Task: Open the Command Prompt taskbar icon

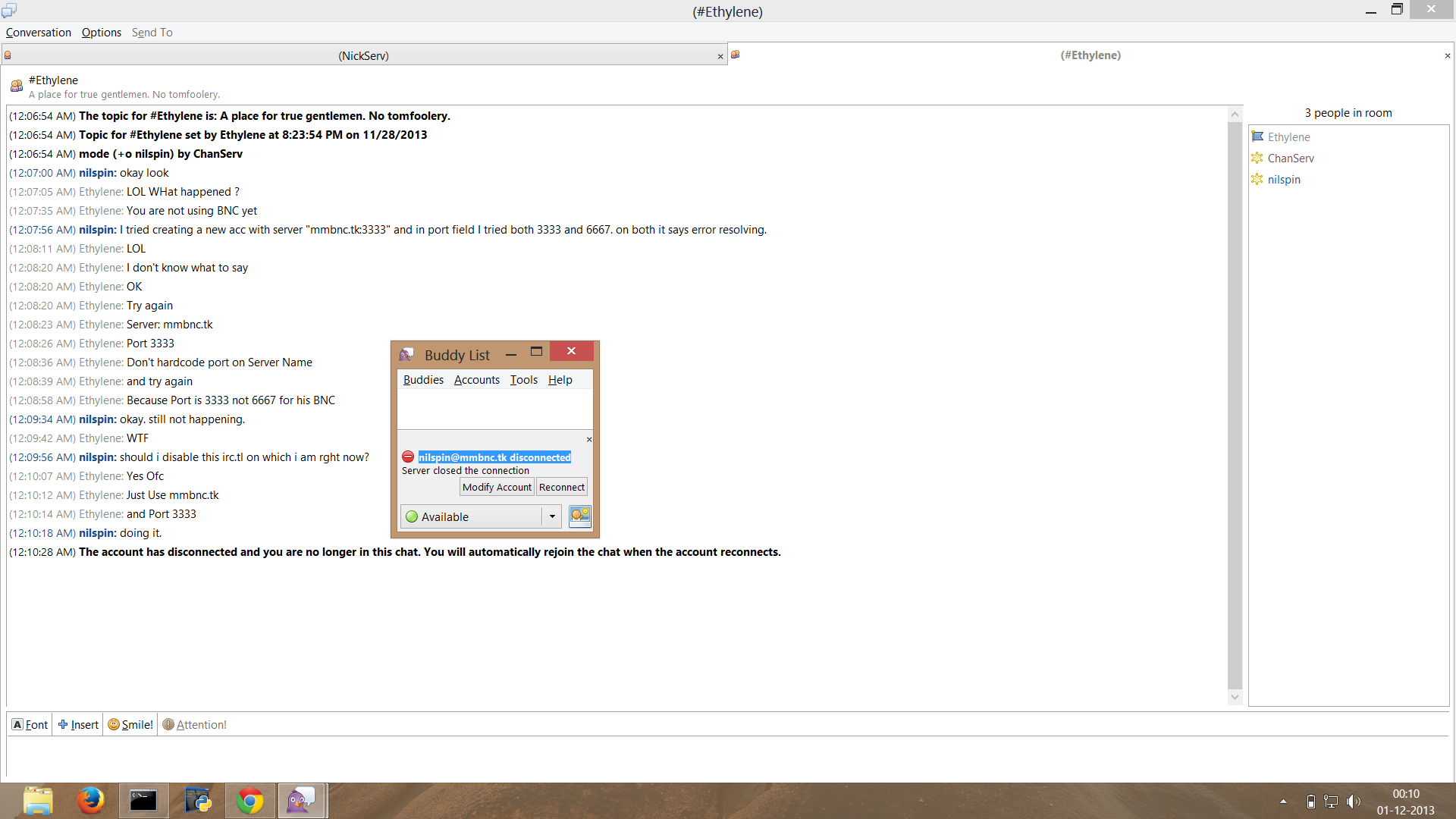Action: [143, 801]
